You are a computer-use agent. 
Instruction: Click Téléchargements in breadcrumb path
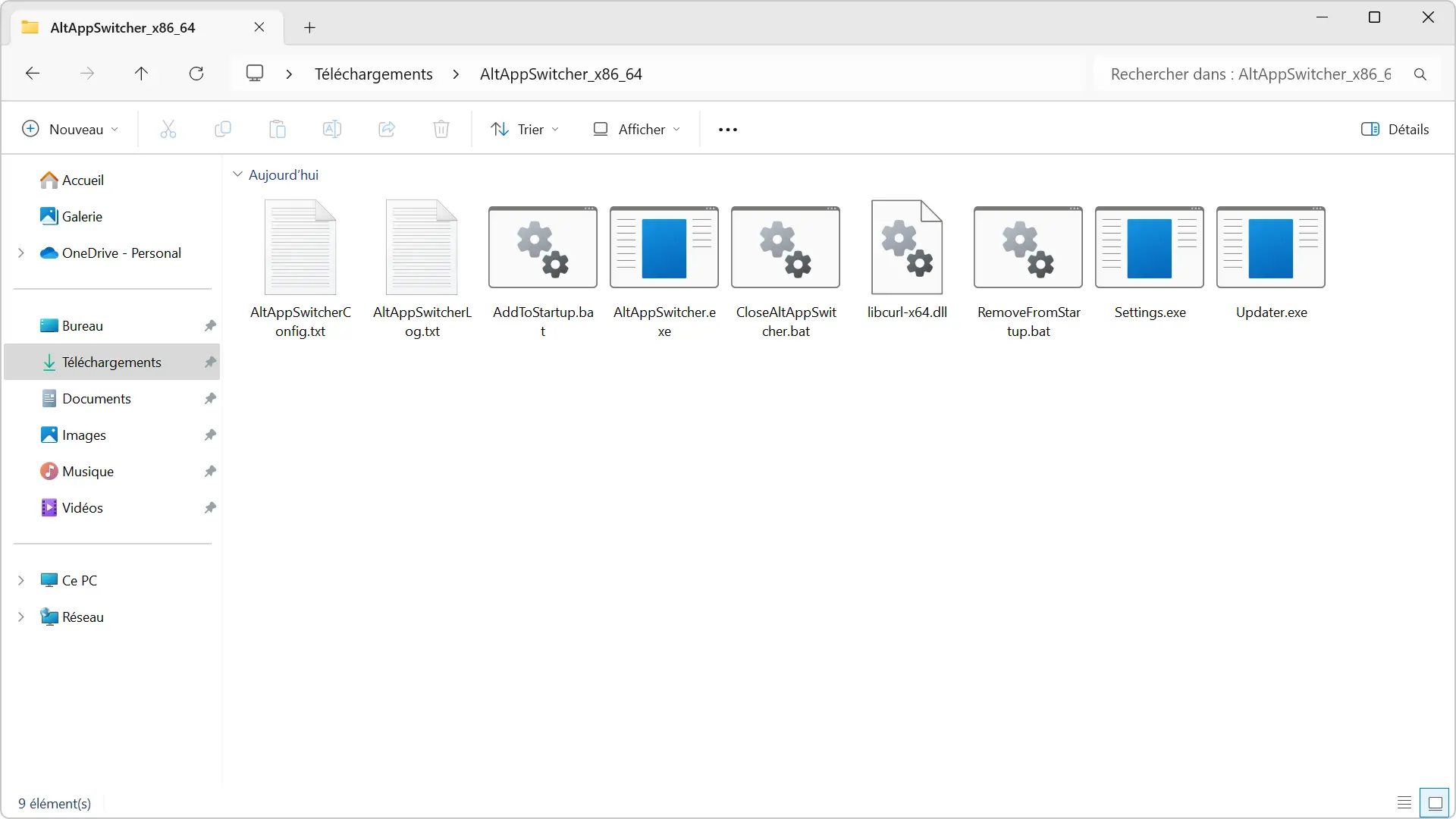374,74
